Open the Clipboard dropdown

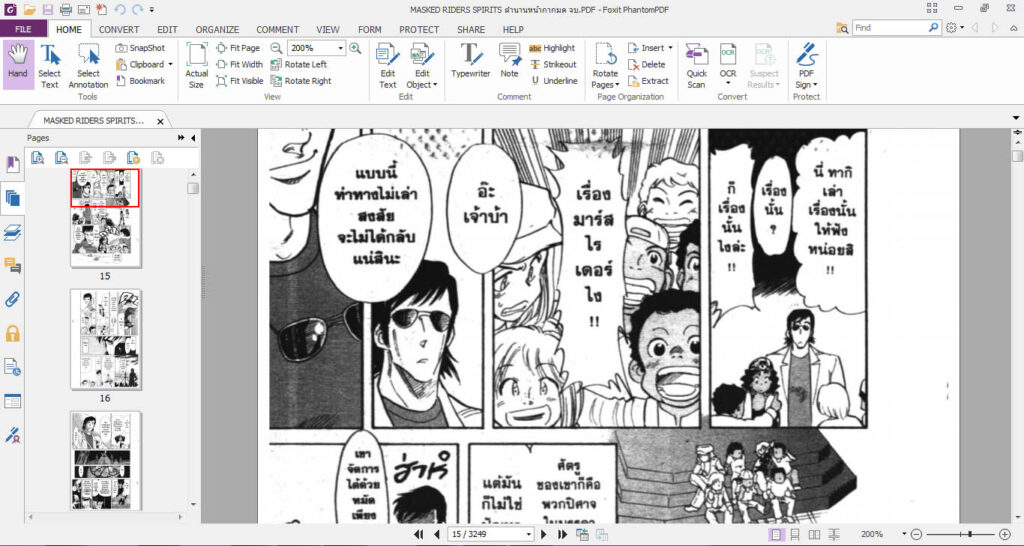170,64
